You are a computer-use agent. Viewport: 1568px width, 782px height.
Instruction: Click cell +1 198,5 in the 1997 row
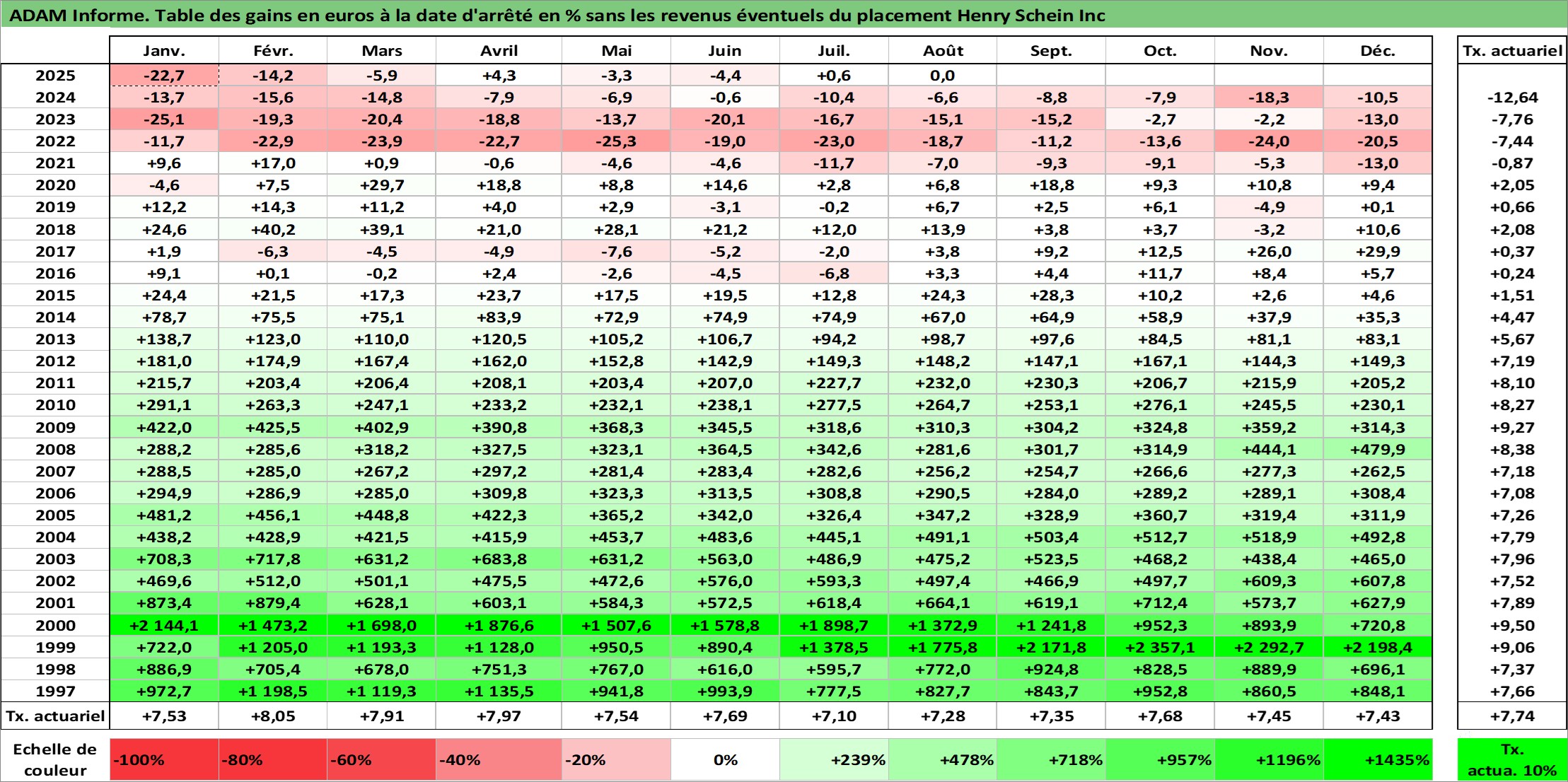(x=273, y=691)
